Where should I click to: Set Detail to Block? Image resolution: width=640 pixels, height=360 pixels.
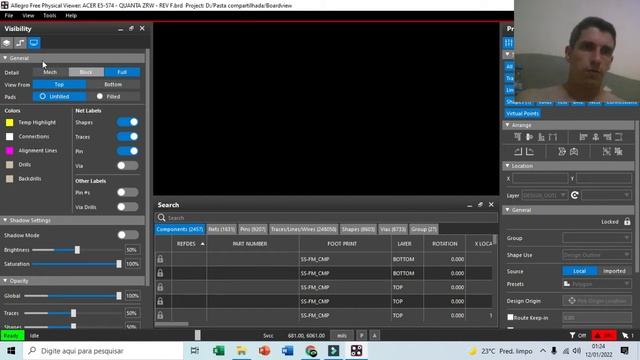point(86,72)
